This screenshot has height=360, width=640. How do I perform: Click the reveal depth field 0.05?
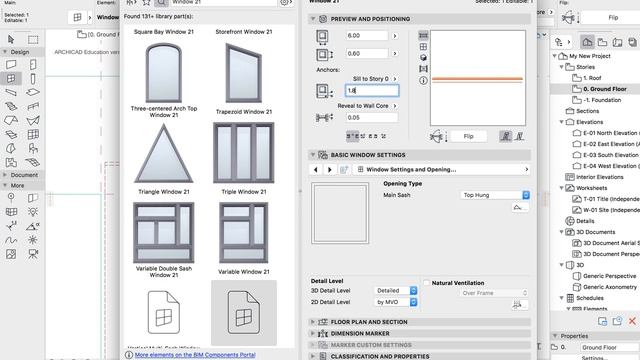coord(371,118)
